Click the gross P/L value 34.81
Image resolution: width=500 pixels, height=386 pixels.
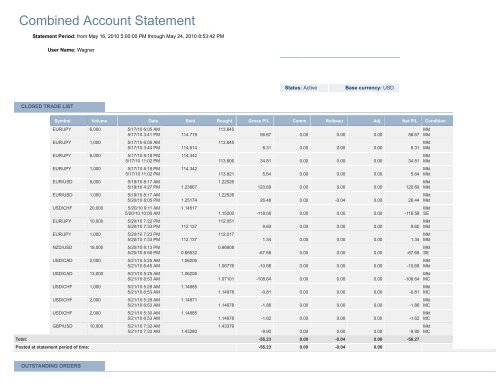click(x=265, y=161)
